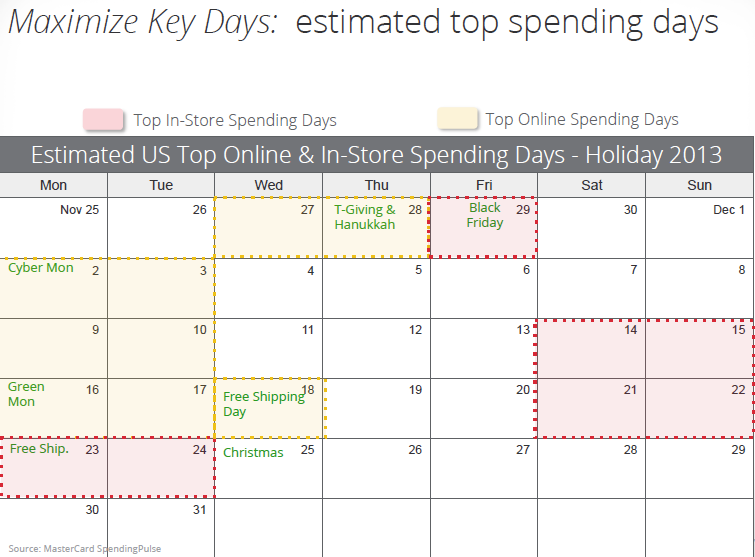Click the Dec 24 calendar cell

tap(161, 468)
